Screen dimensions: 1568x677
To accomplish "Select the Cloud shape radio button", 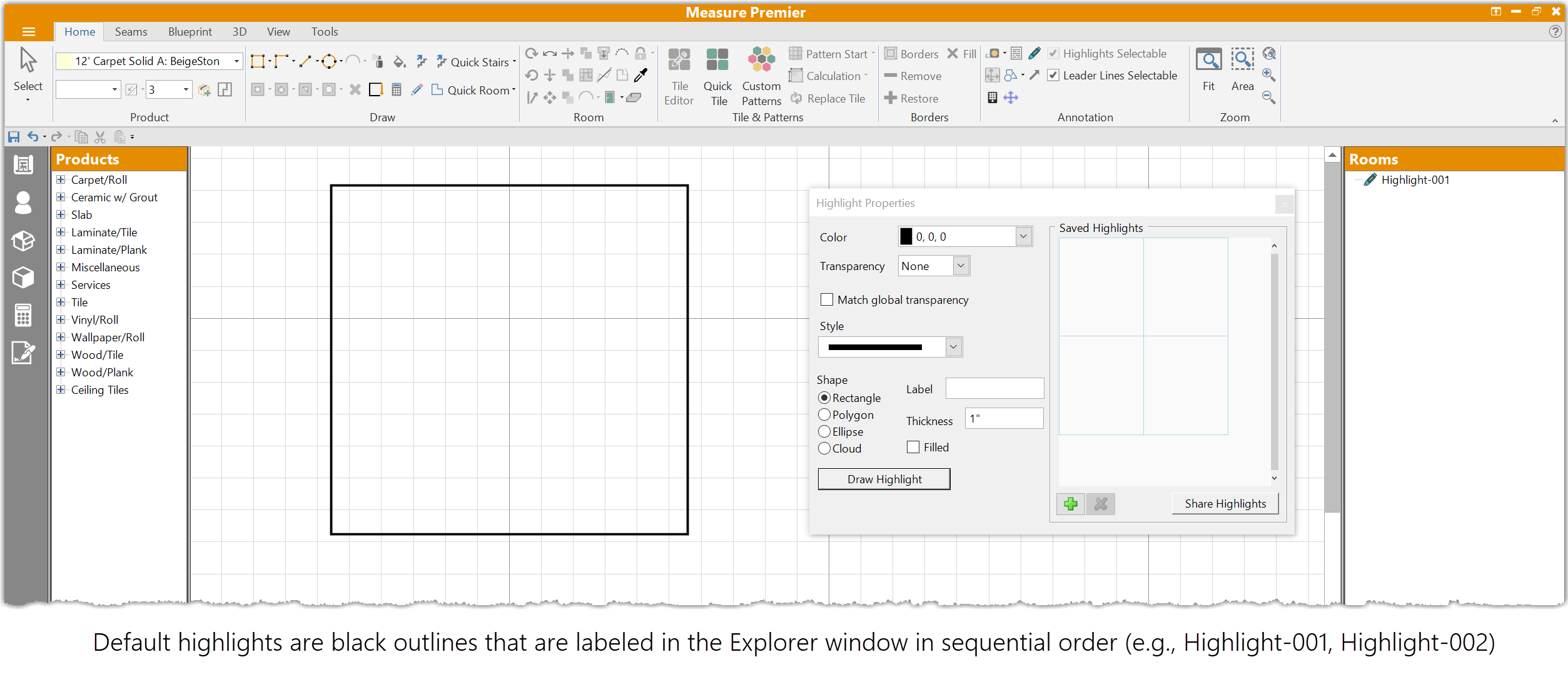I will 824,449.
